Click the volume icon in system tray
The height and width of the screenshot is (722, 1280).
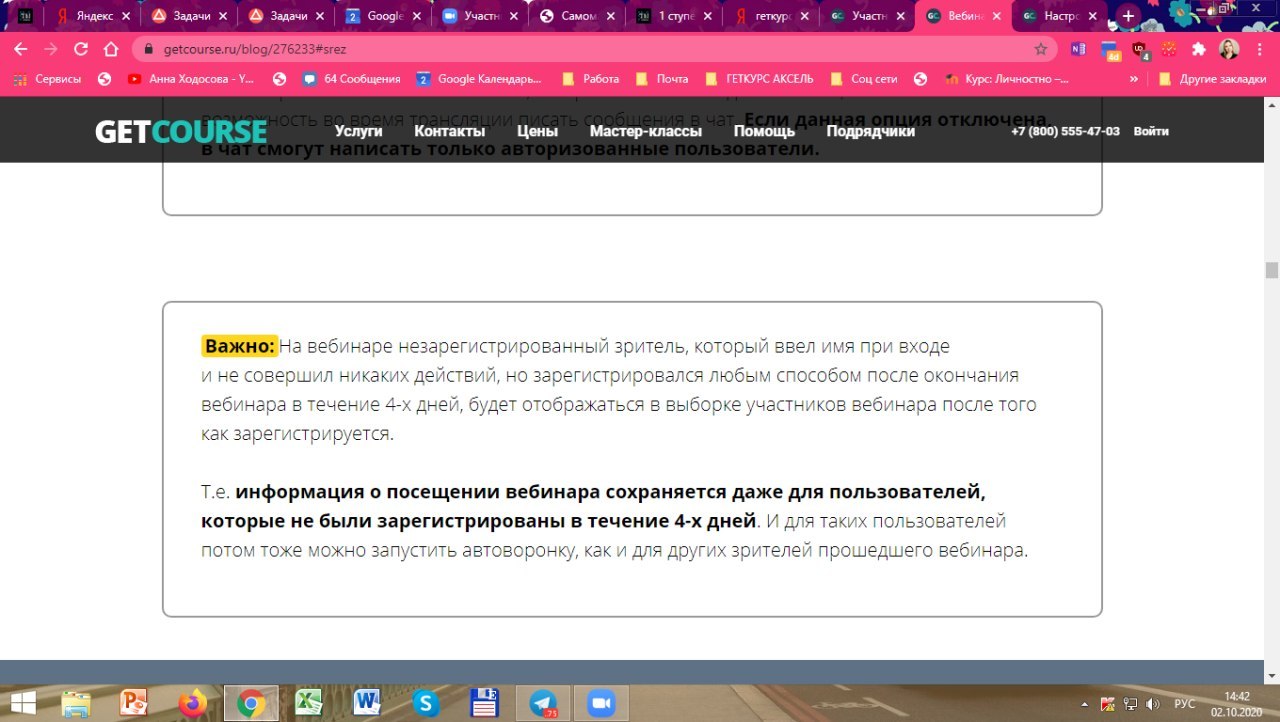(x=1151, y=703)
